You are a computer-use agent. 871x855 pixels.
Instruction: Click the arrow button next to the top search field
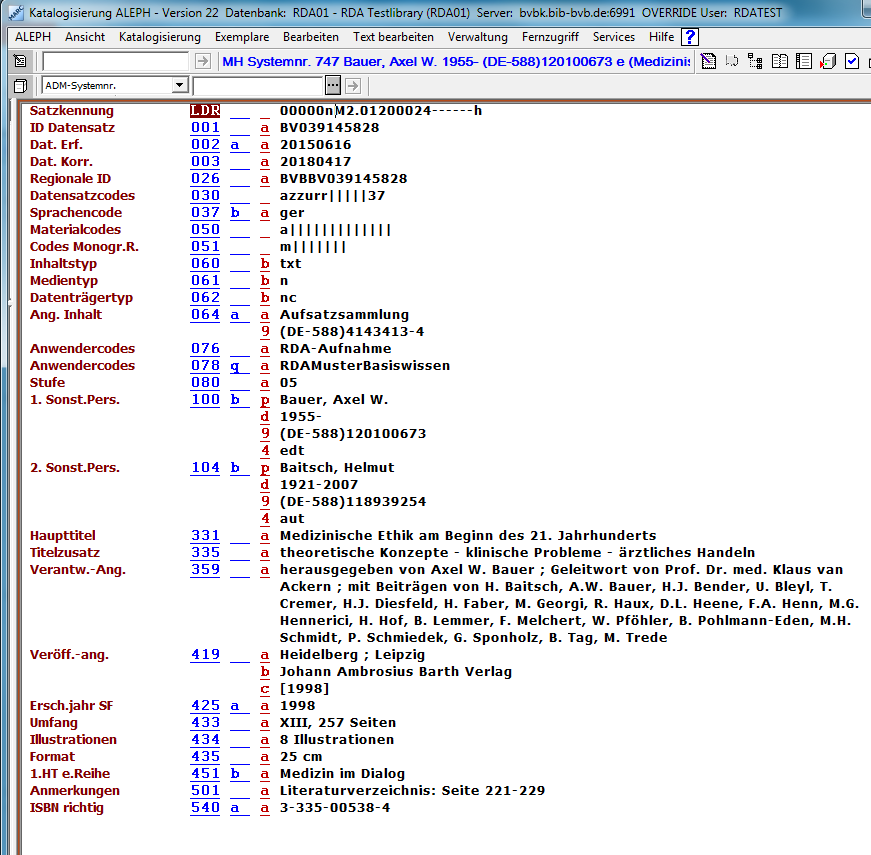pos(203,62)
